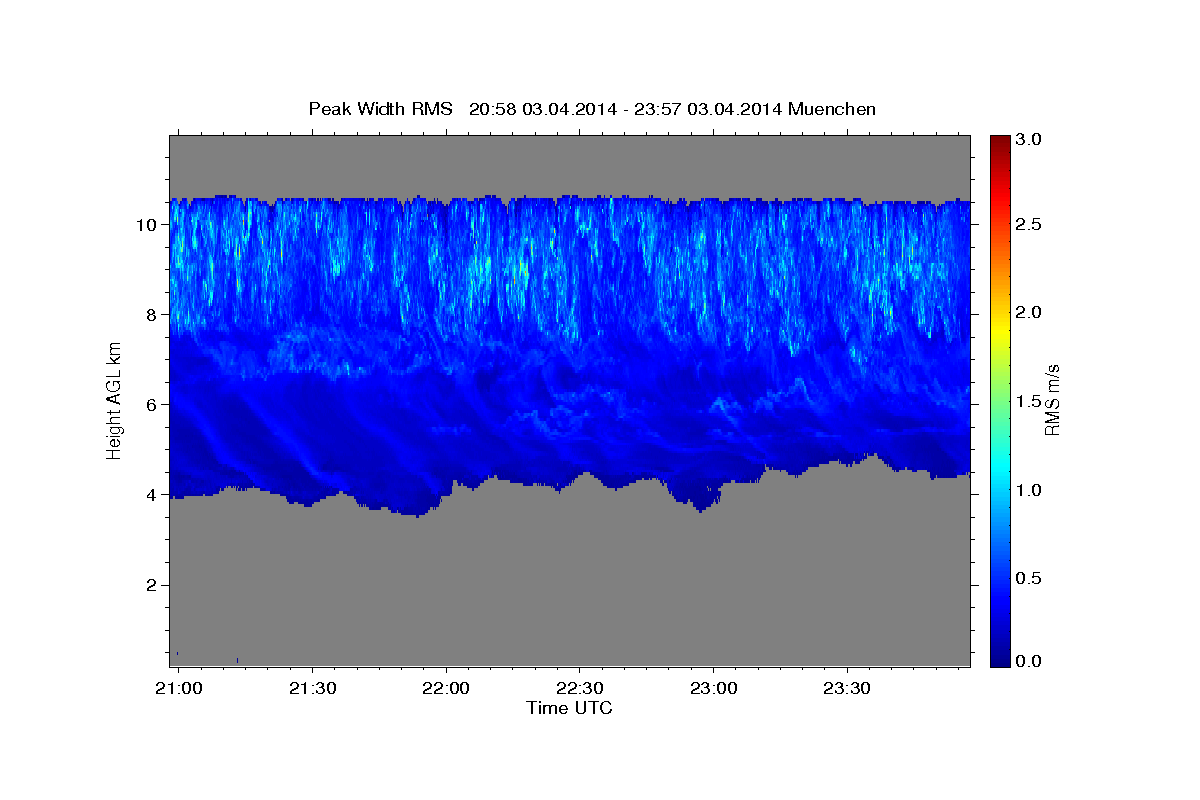Screen dimensions: 1200x800
Task: Click the '22:00' time axis label
Action: (447, 689)
